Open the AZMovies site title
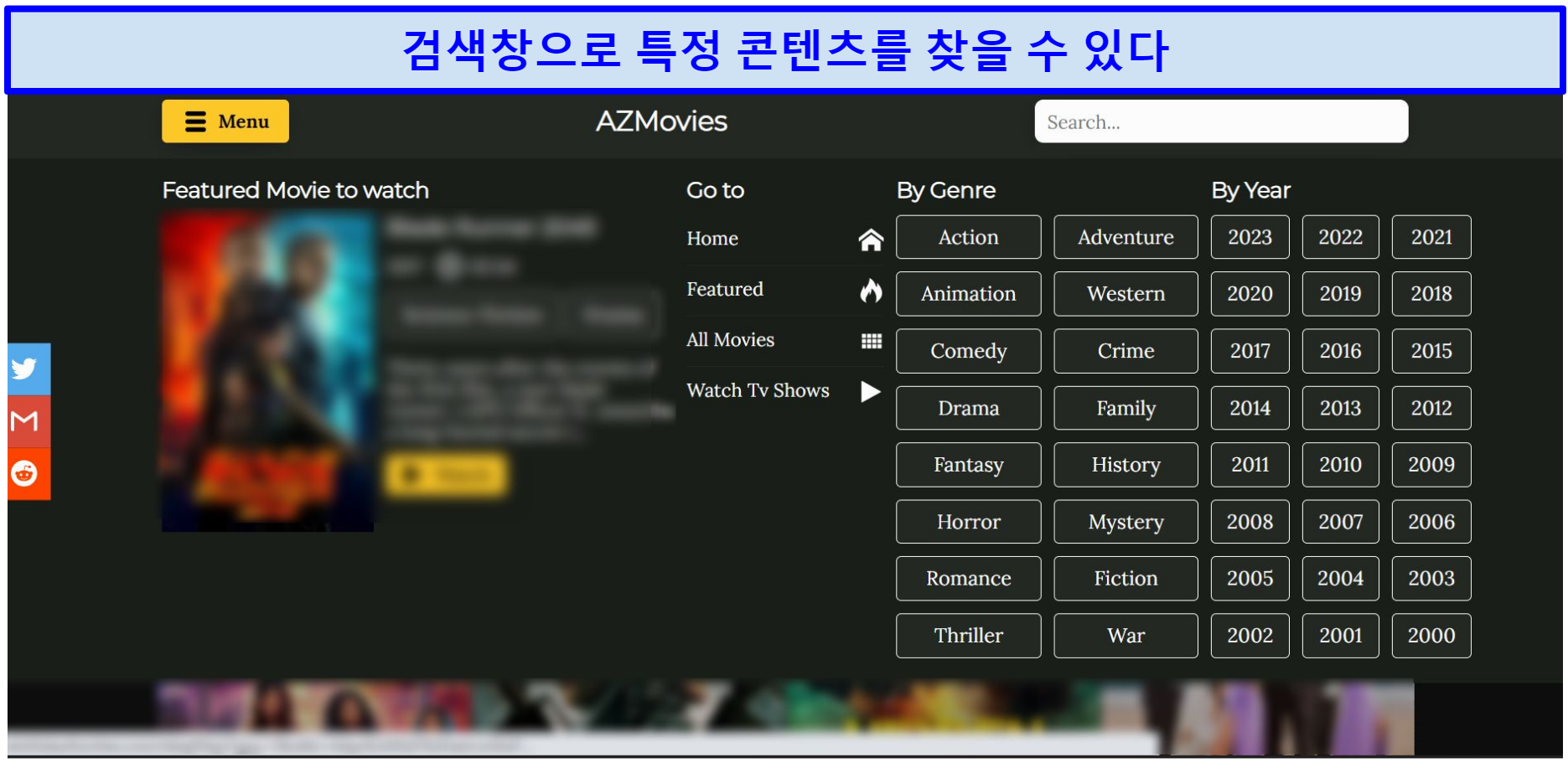This screenshot has width=1568, height=763. click(x=661, y=121)
